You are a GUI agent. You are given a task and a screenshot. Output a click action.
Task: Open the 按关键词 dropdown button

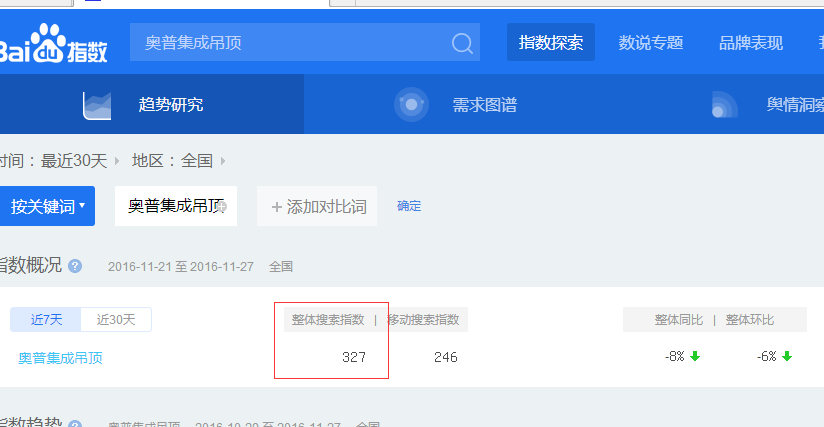tap(47, 206)
